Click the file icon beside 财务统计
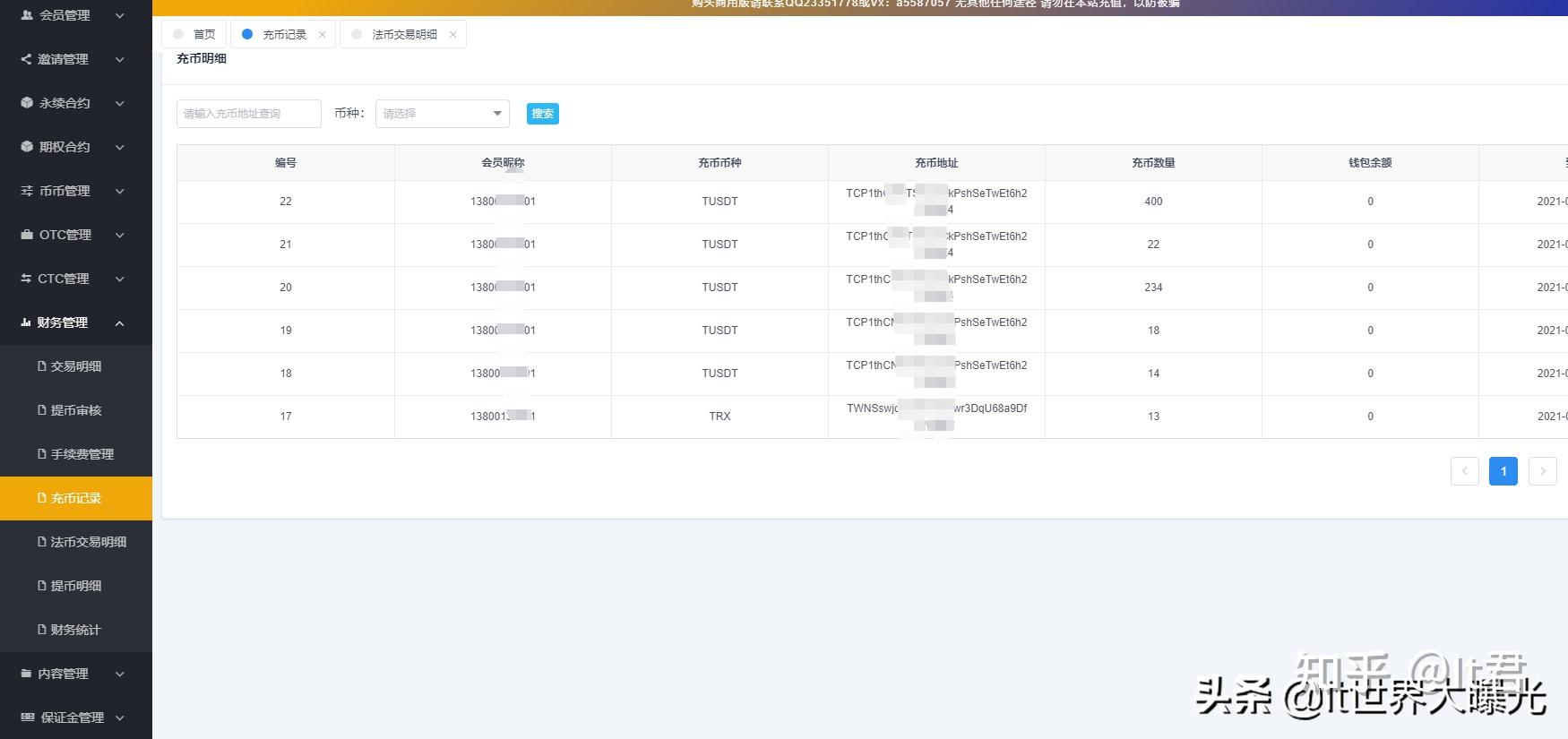 (42, 630)
